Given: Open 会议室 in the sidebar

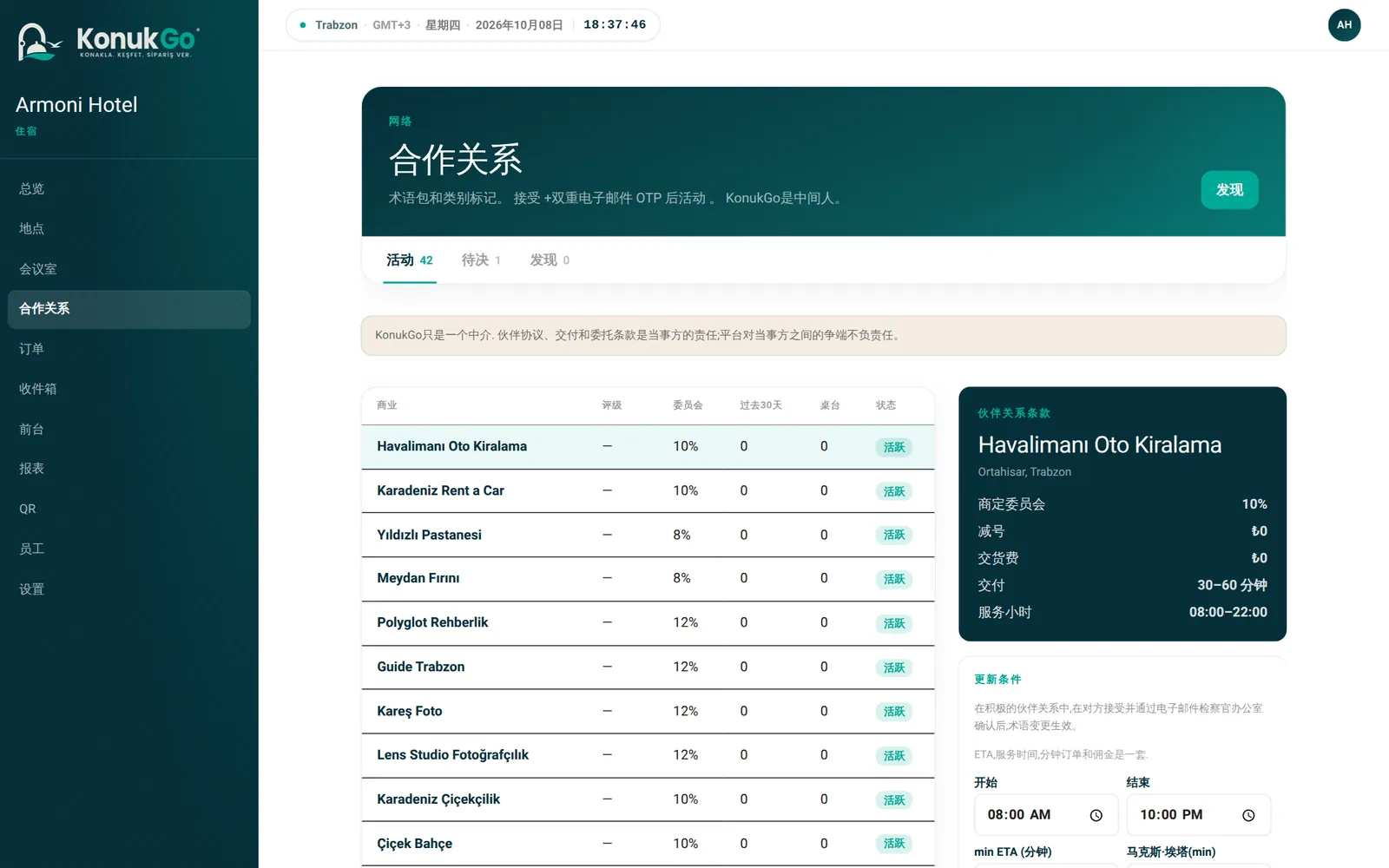Looking at the screenshot, I should point(128,269).
